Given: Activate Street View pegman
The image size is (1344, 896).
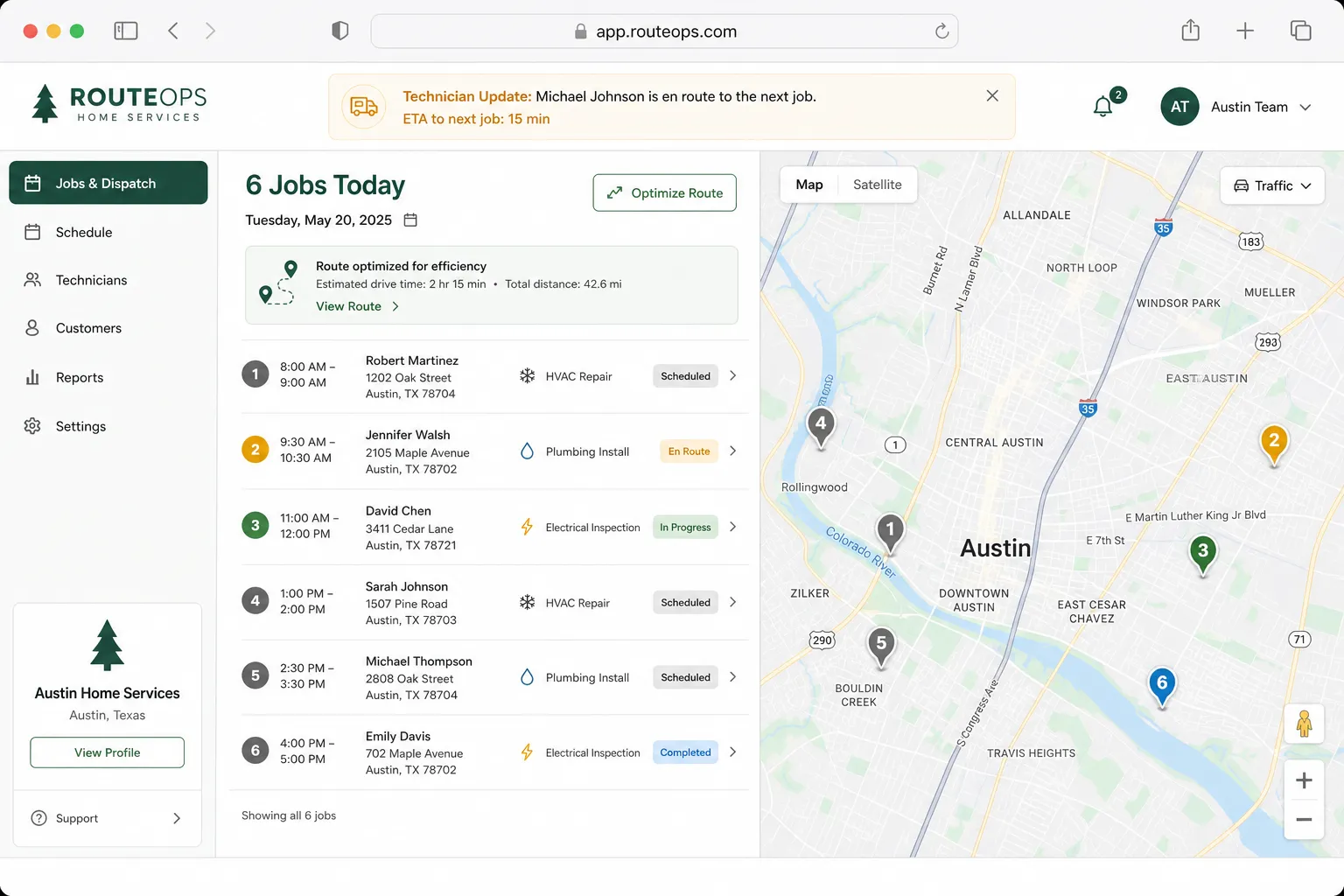Looking at the screenshot, I should point(1304,724).
